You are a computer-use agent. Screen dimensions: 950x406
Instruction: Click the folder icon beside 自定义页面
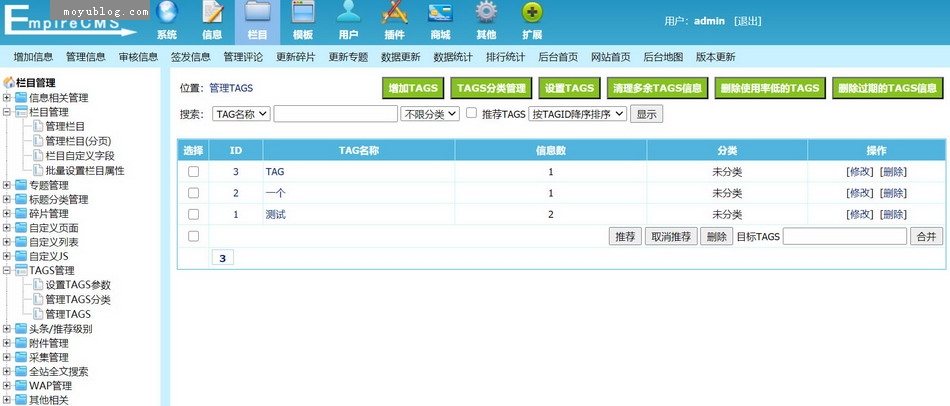(x=21, y=228)
